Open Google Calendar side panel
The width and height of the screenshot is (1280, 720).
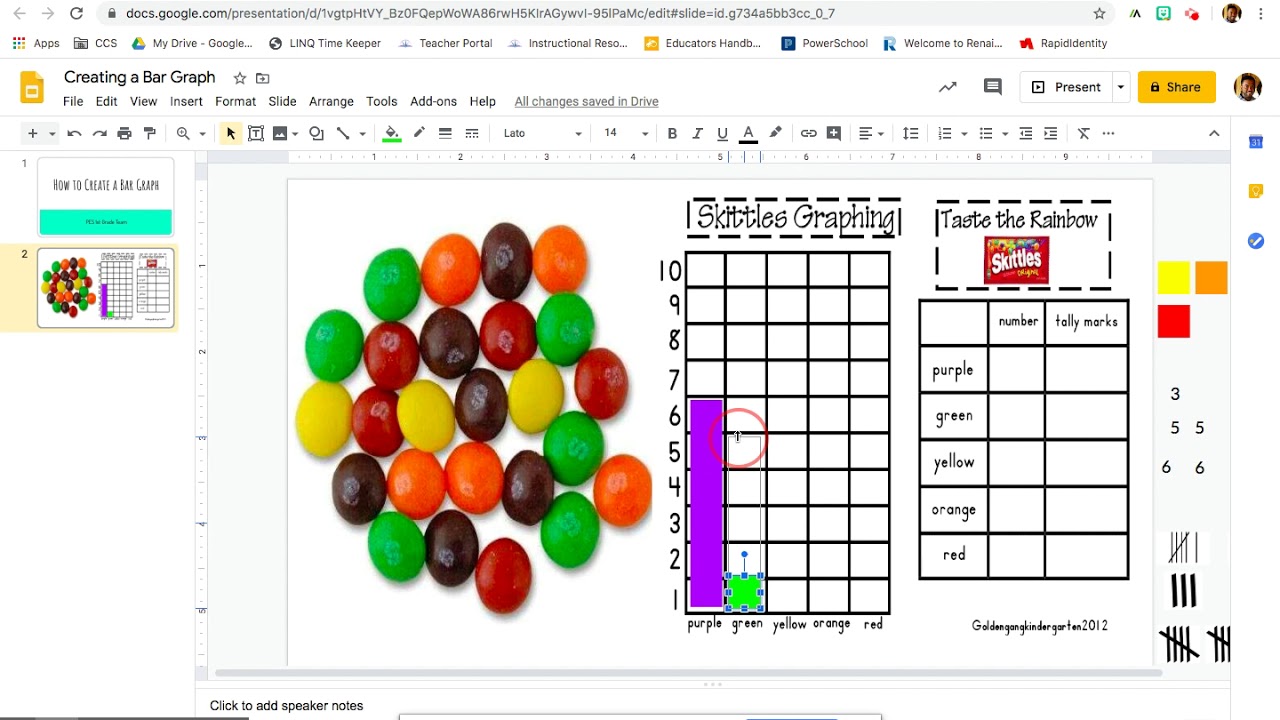point(1256,142)
